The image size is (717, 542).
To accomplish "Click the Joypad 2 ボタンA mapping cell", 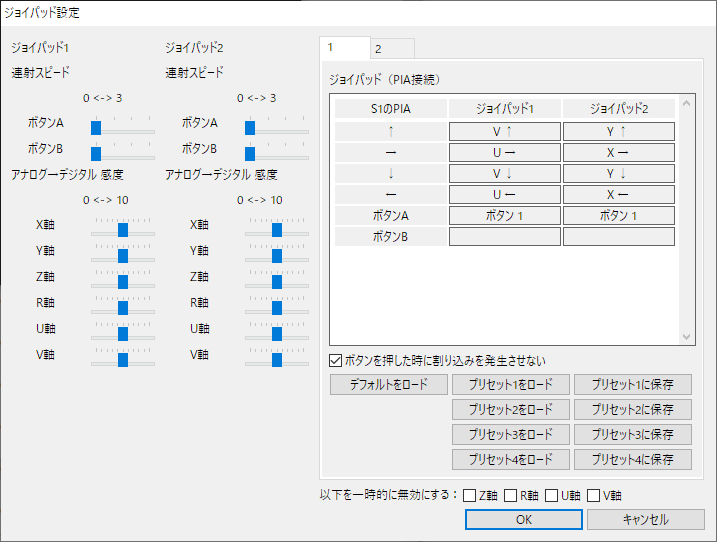I will click(x=618, y=216).
